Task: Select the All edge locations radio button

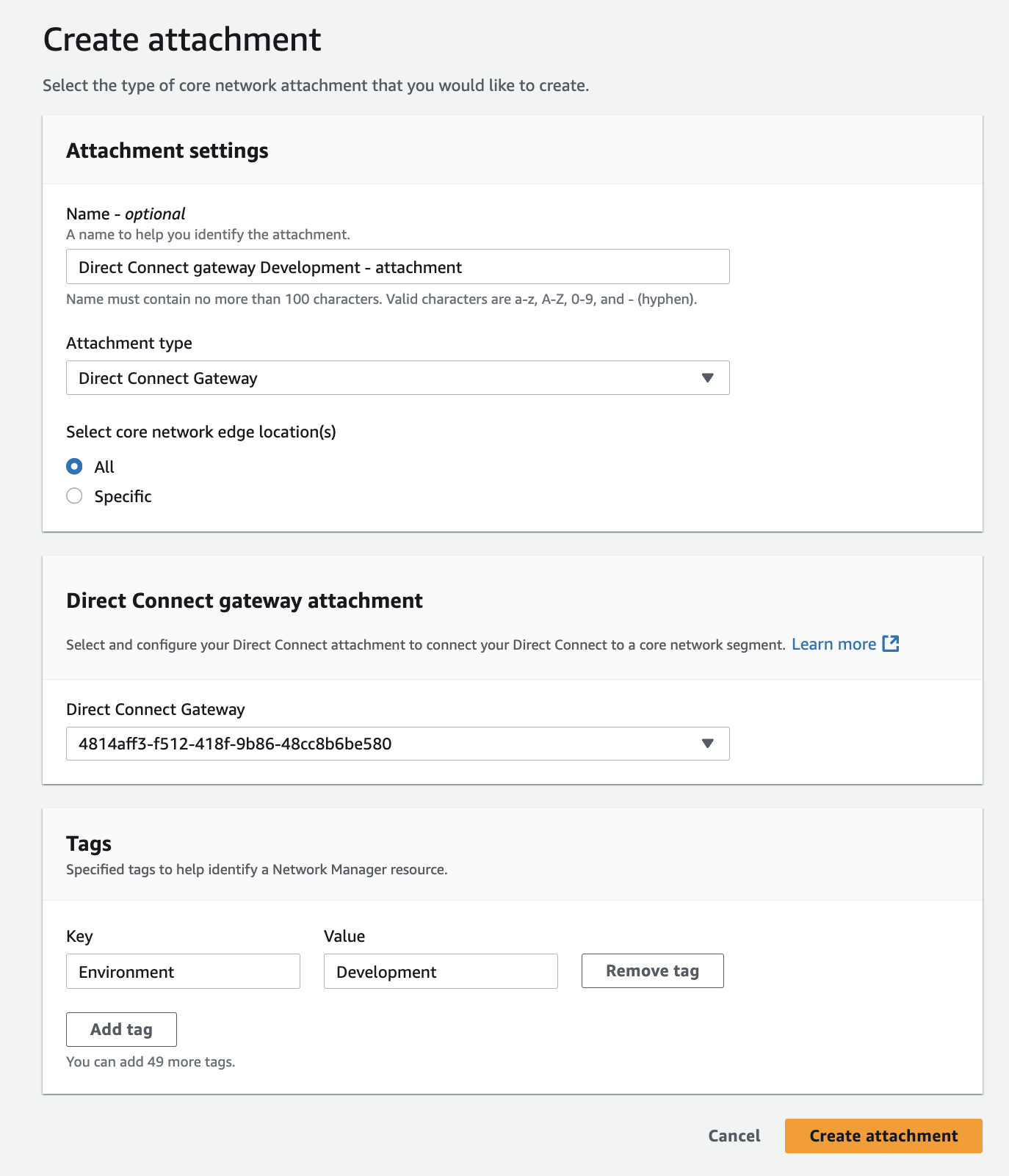Action: pyautogui.click(x=74, y=467)
